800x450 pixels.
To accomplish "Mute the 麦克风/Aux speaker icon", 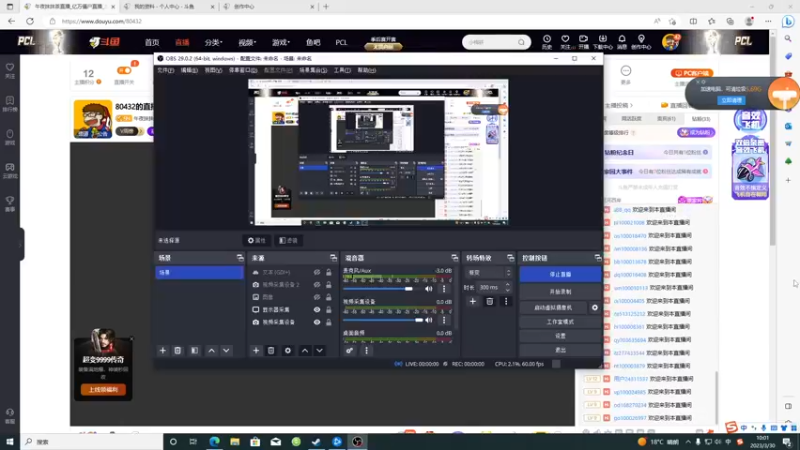I will 429,289.
